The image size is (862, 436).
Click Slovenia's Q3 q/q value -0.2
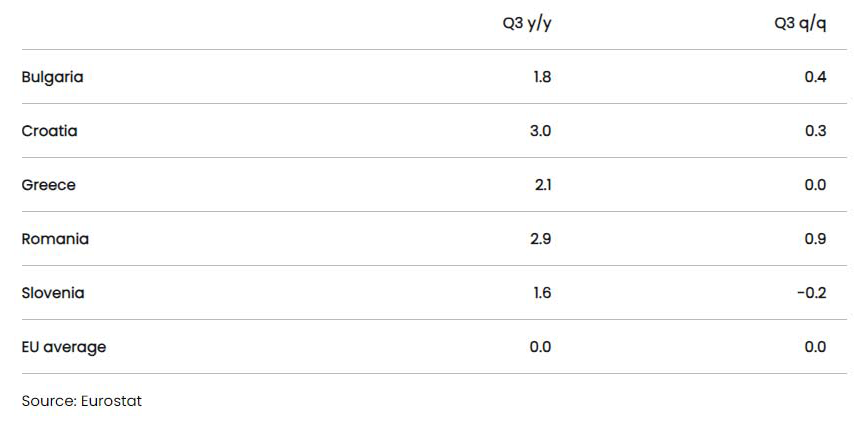pyautogui.click(x=811, y=292)
